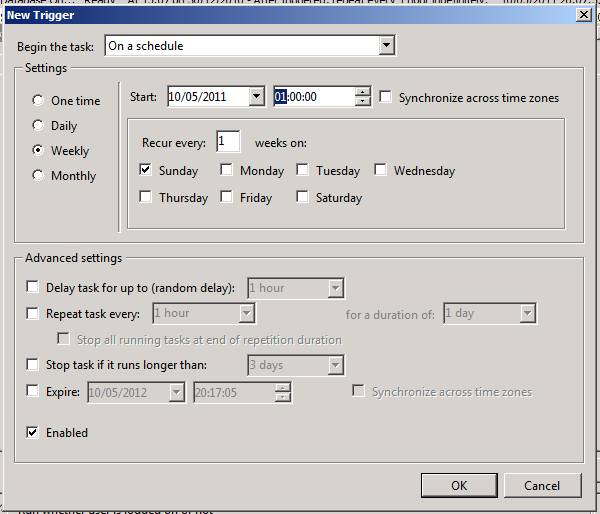The height and width of the screenshot is (514, 600).
Task: Check 'Stop task if it runs longer than'
Action: pyautogui.click(x=34, y=365)
